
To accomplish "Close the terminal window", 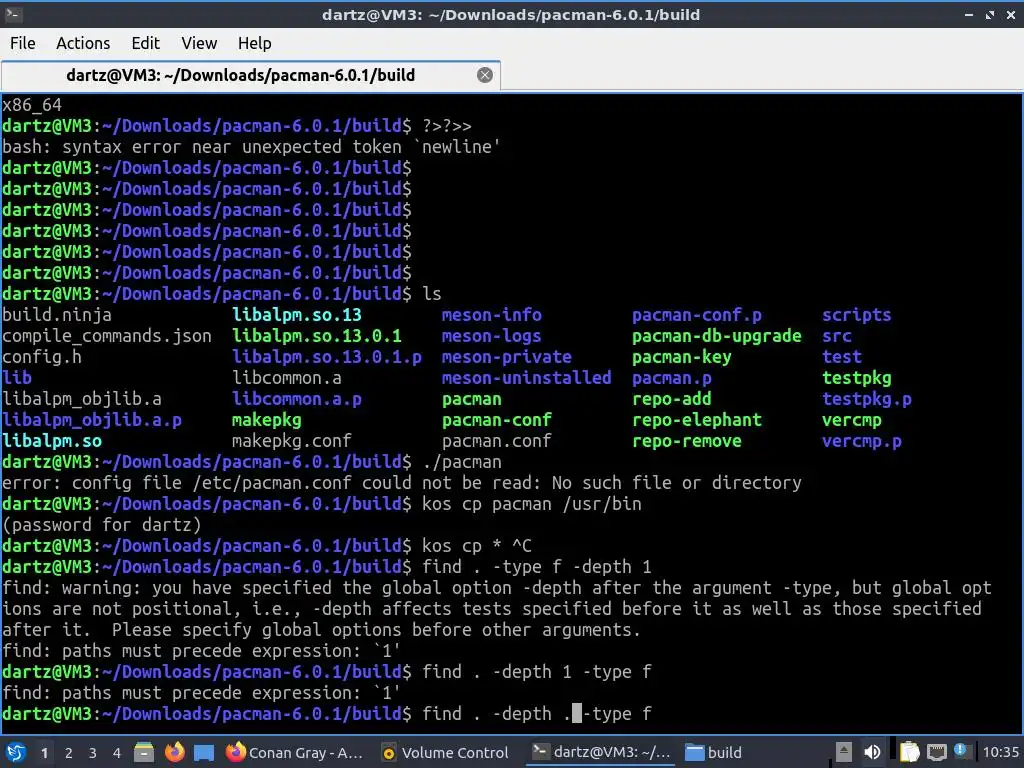I will pyautogui.click(x=1010, y=14).
